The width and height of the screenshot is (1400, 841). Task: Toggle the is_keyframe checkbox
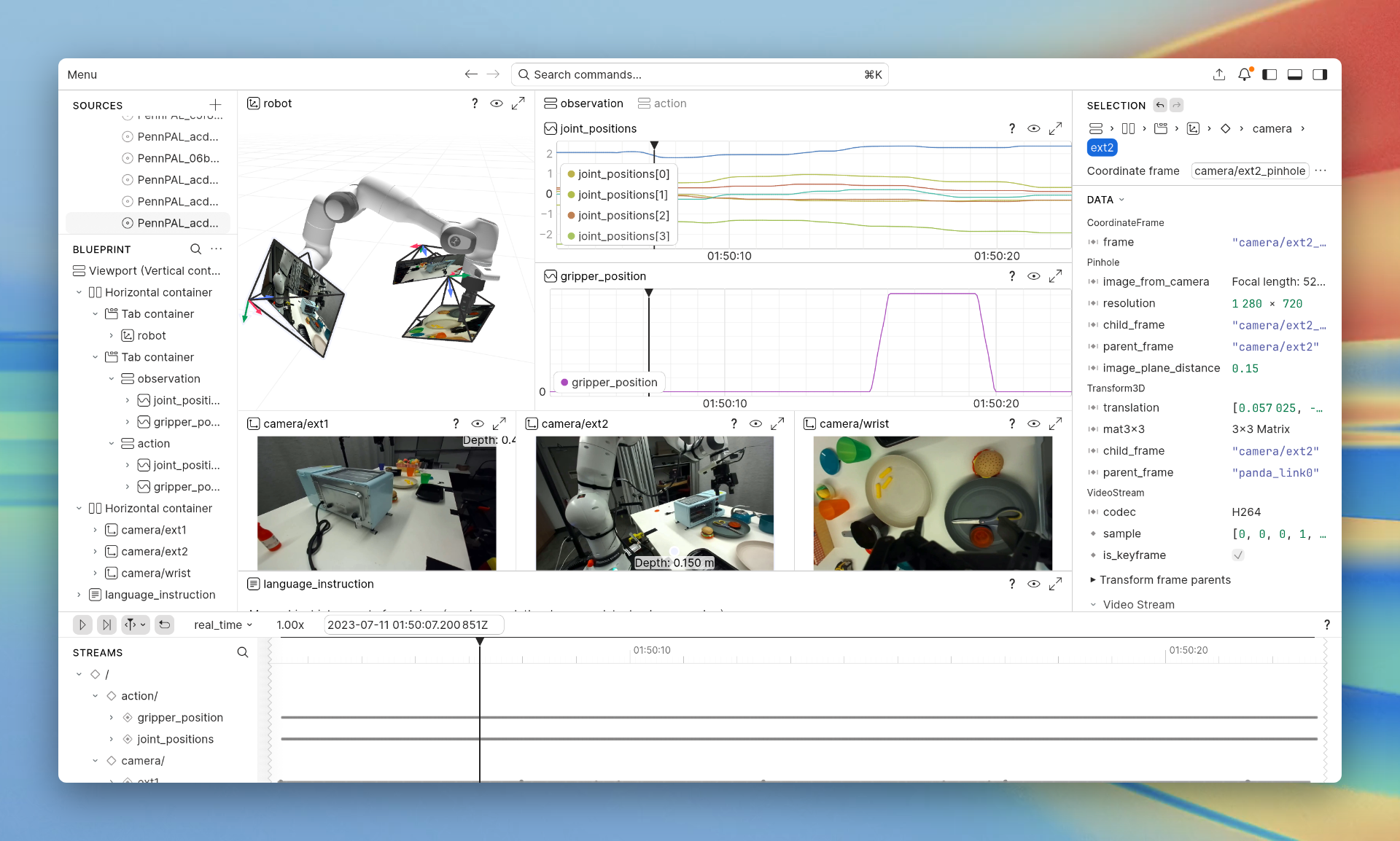click(1237, 555)
